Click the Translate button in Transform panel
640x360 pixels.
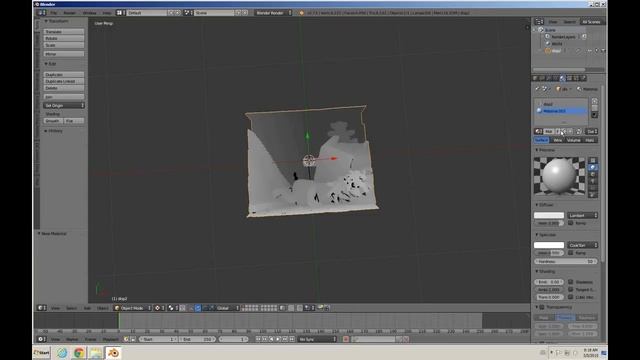64,31
